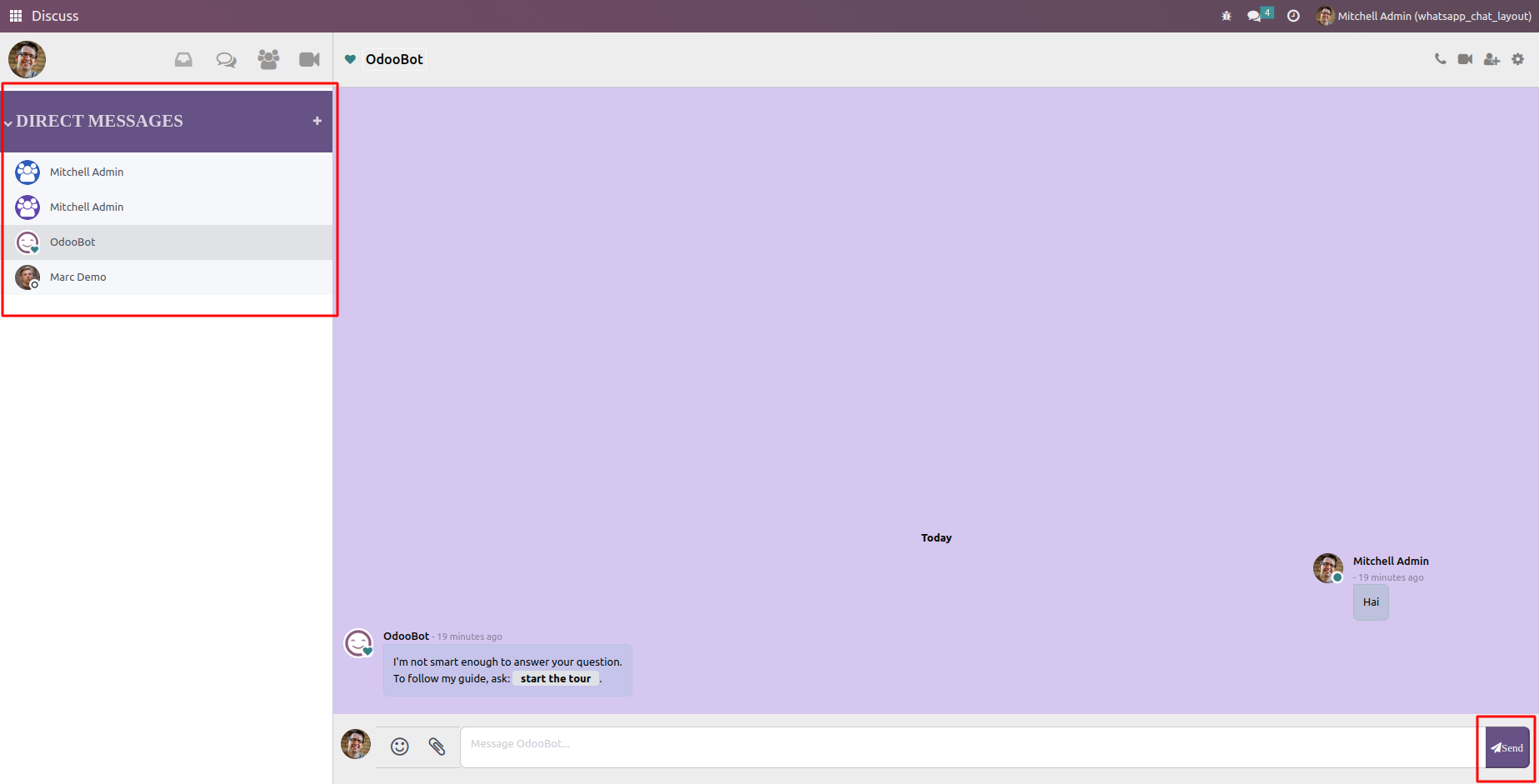This screenshot has height=784, width=1539.
Task: Start a meeting from sidebar video icon
Action: (309, 59)
